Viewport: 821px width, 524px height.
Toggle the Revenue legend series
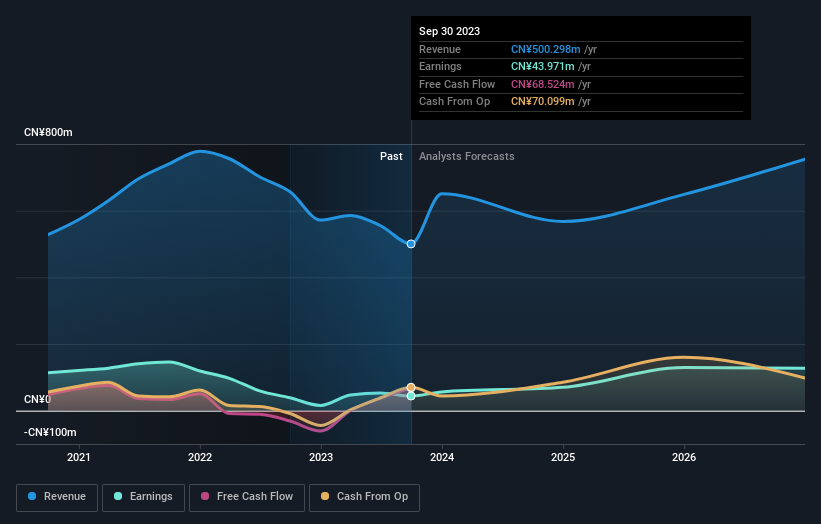click(x=57, y=497)
